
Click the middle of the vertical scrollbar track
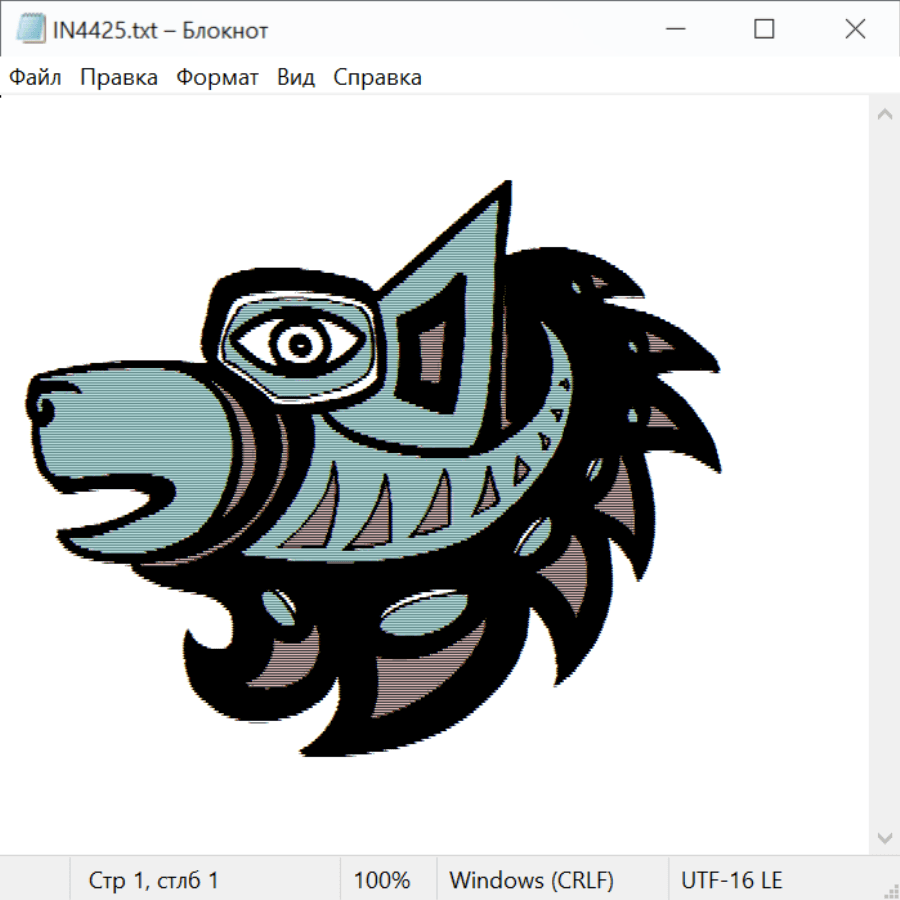[x=884, y=475]
